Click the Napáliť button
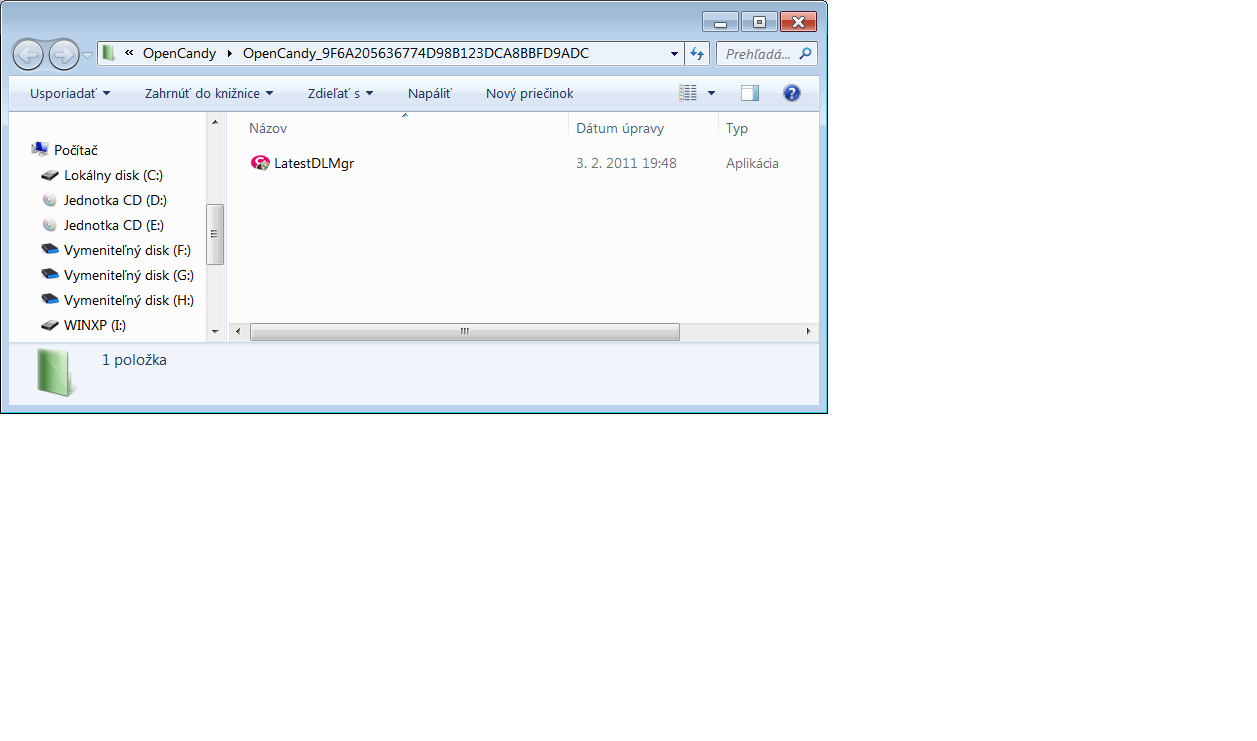The image size is (1257, 741). (x=429, y=93)
